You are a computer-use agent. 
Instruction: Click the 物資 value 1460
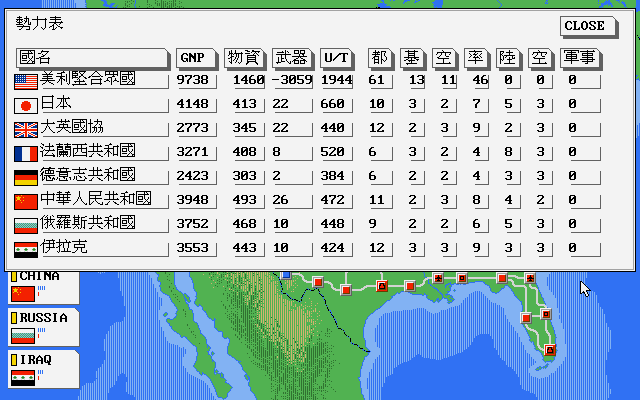pos(249,80)
